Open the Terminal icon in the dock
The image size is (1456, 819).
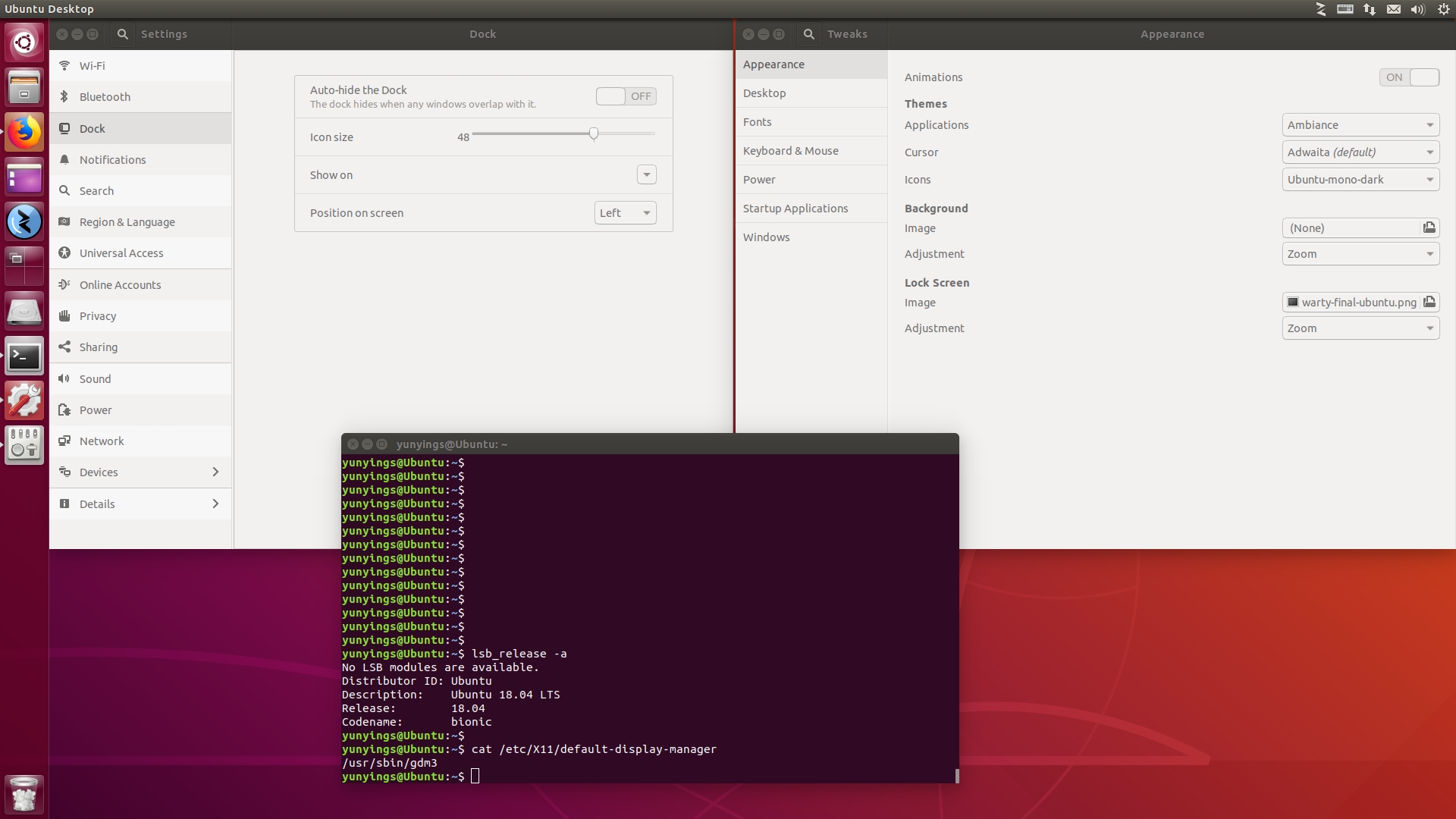pos(24,356)
